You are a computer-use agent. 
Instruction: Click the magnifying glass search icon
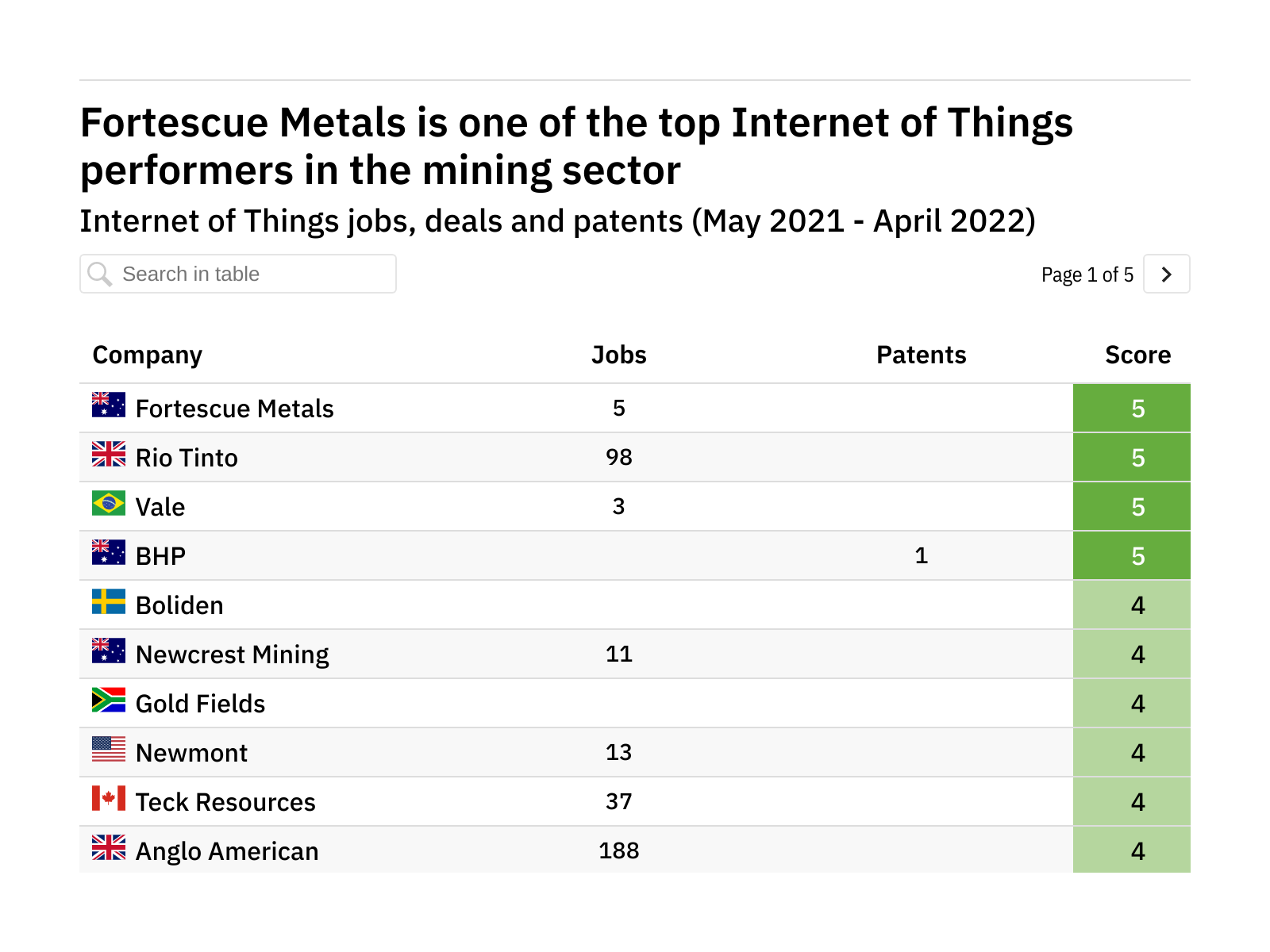(x=100, y=274)
